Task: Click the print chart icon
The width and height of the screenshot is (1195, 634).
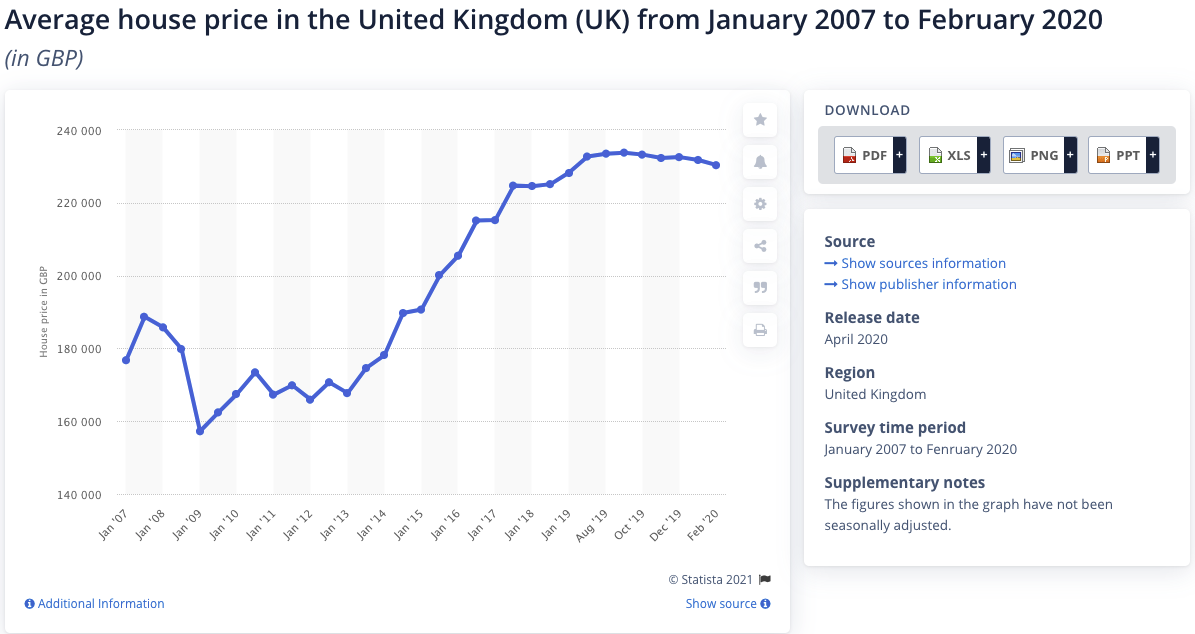Action: (x=760, y=330)
